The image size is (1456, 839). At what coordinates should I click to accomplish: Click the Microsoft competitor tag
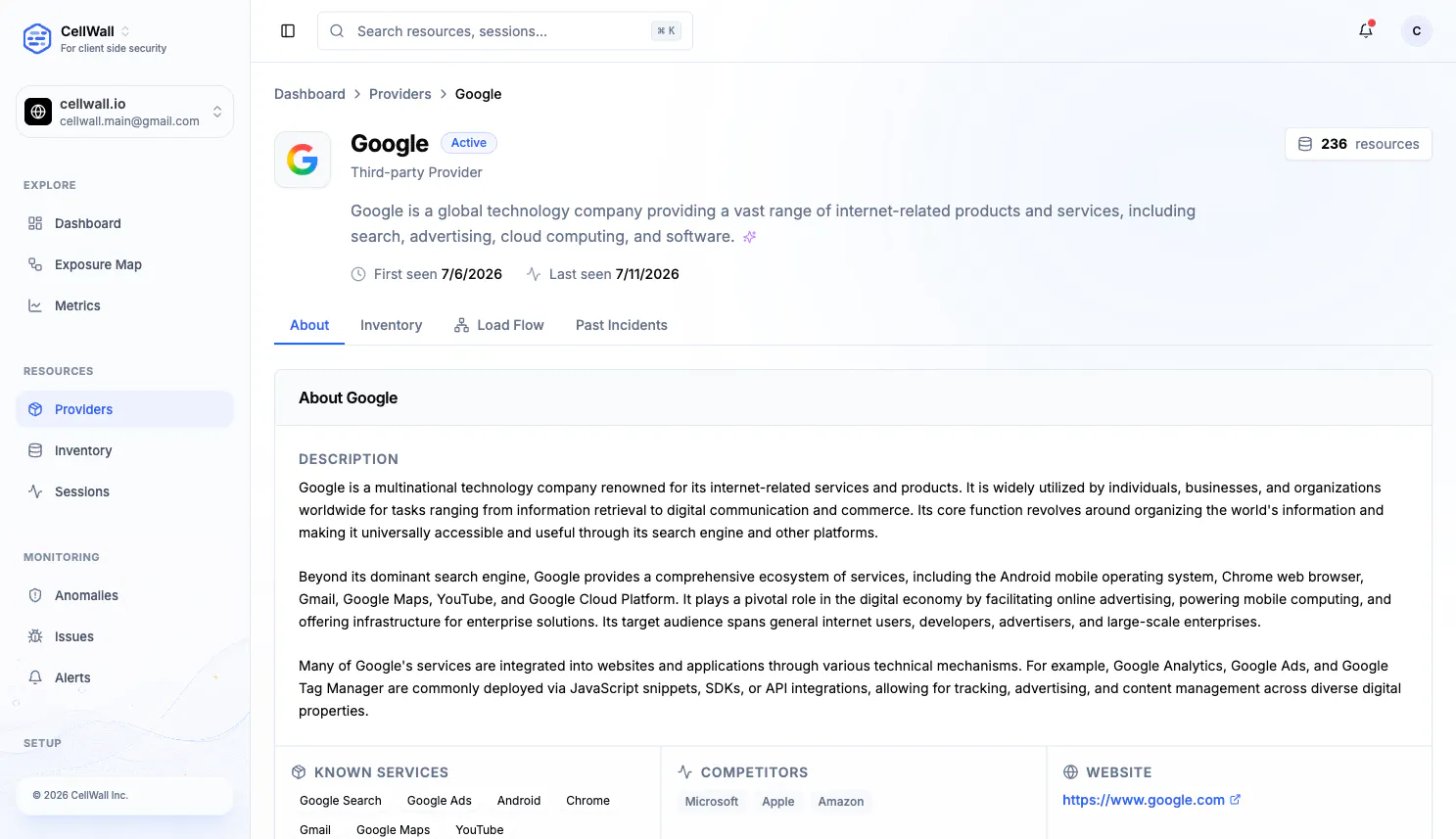712,802
